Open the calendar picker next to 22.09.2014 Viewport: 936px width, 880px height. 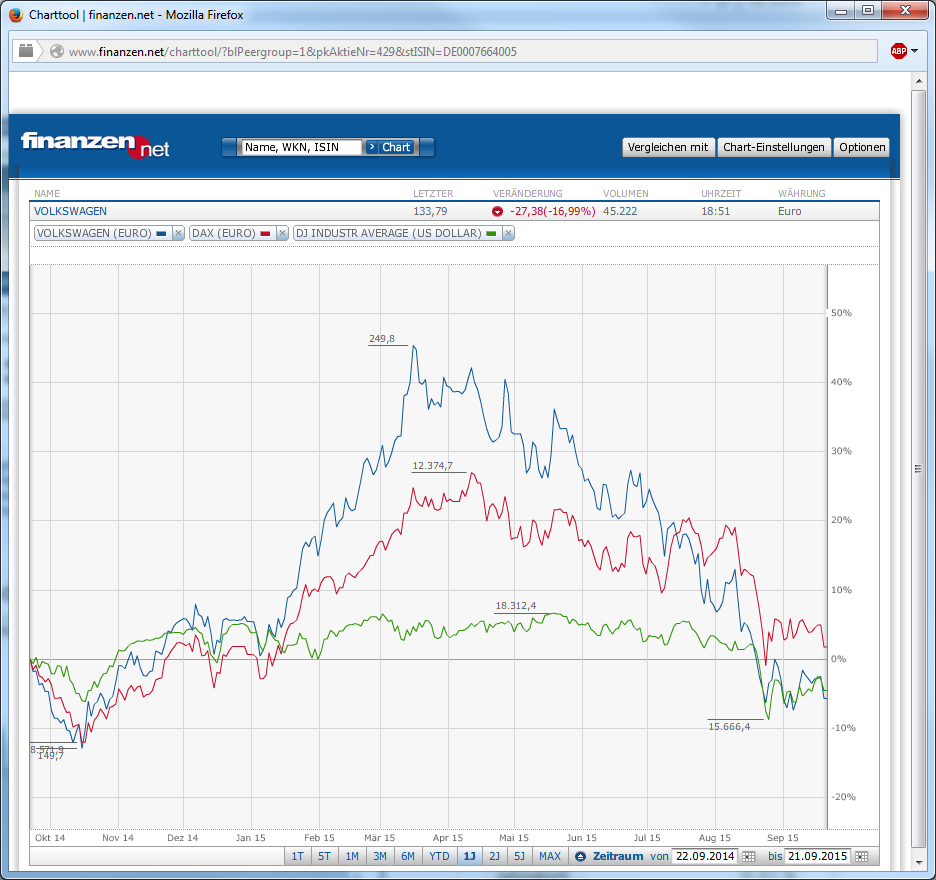tap(747, 857)
